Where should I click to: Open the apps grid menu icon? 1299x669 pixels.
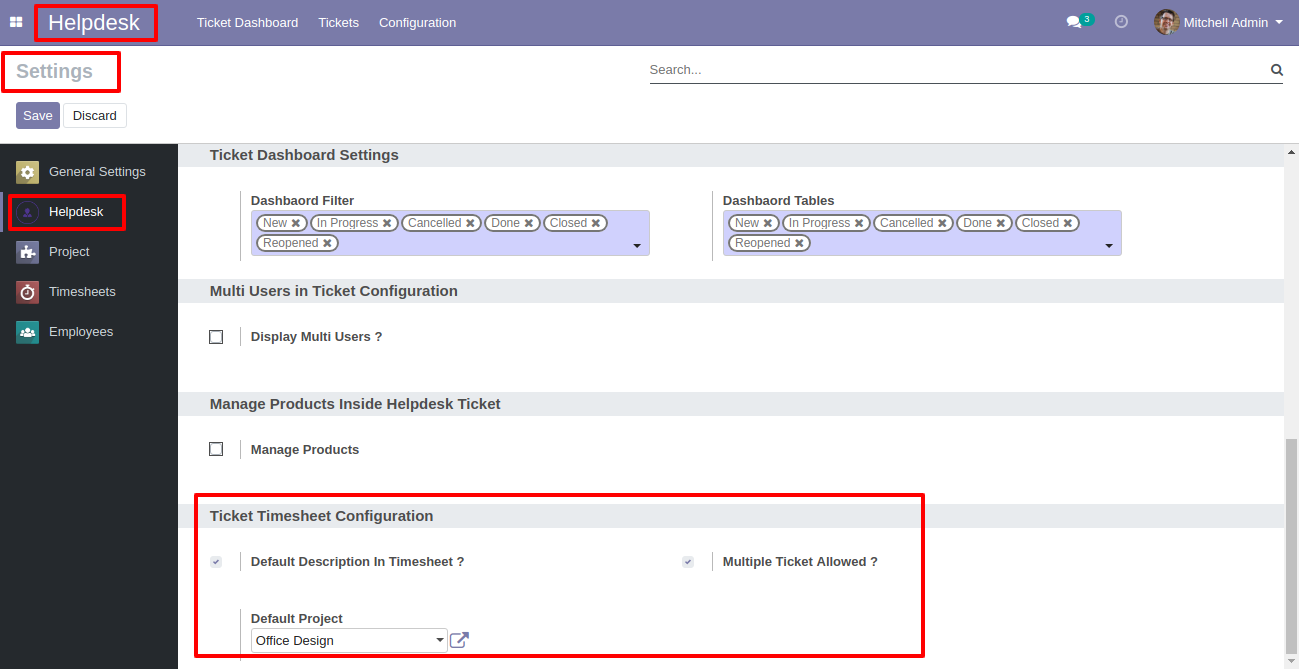16,22
